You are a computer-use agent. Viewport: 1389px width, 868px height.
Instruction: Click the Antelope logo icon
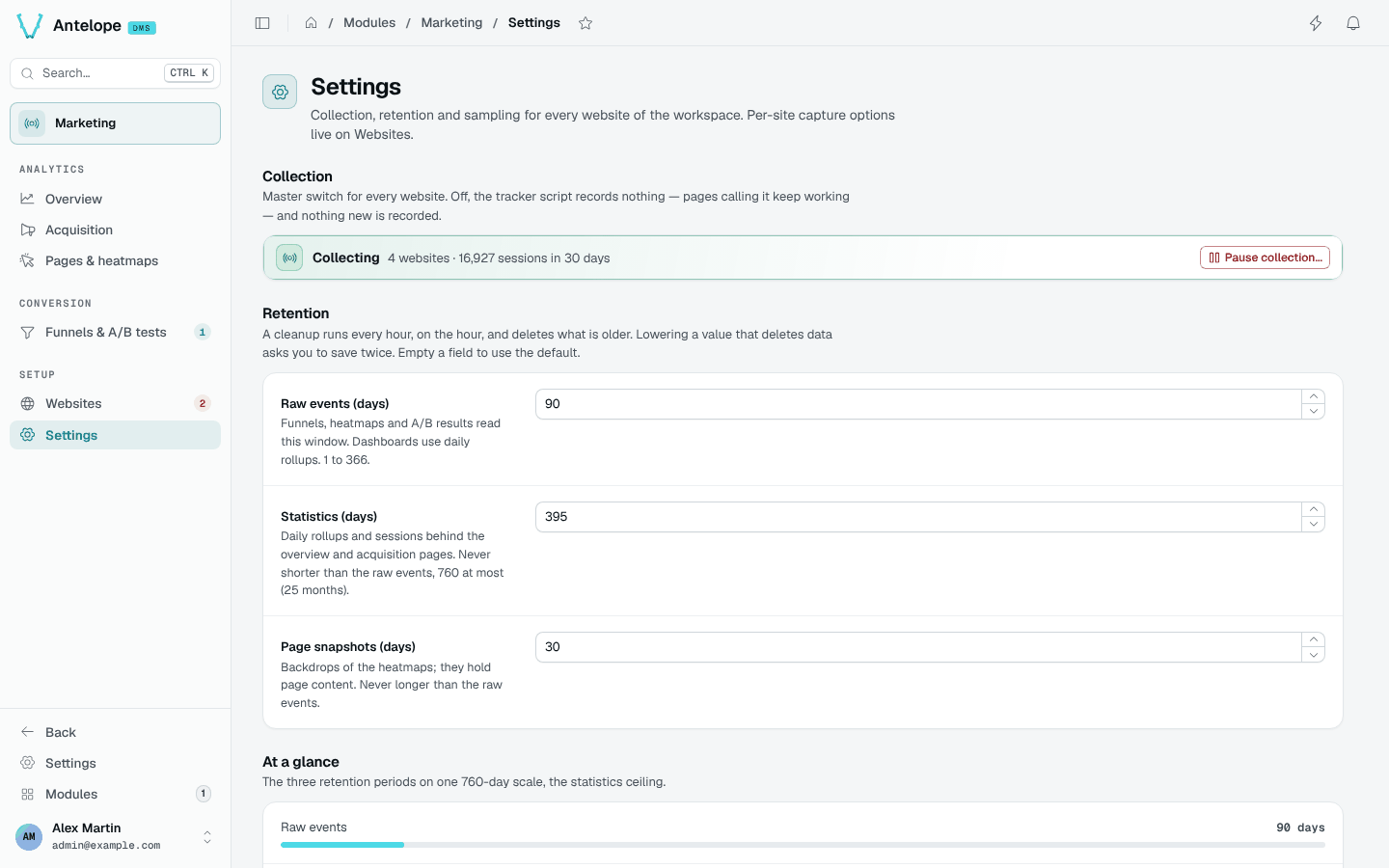pos(30,26)
